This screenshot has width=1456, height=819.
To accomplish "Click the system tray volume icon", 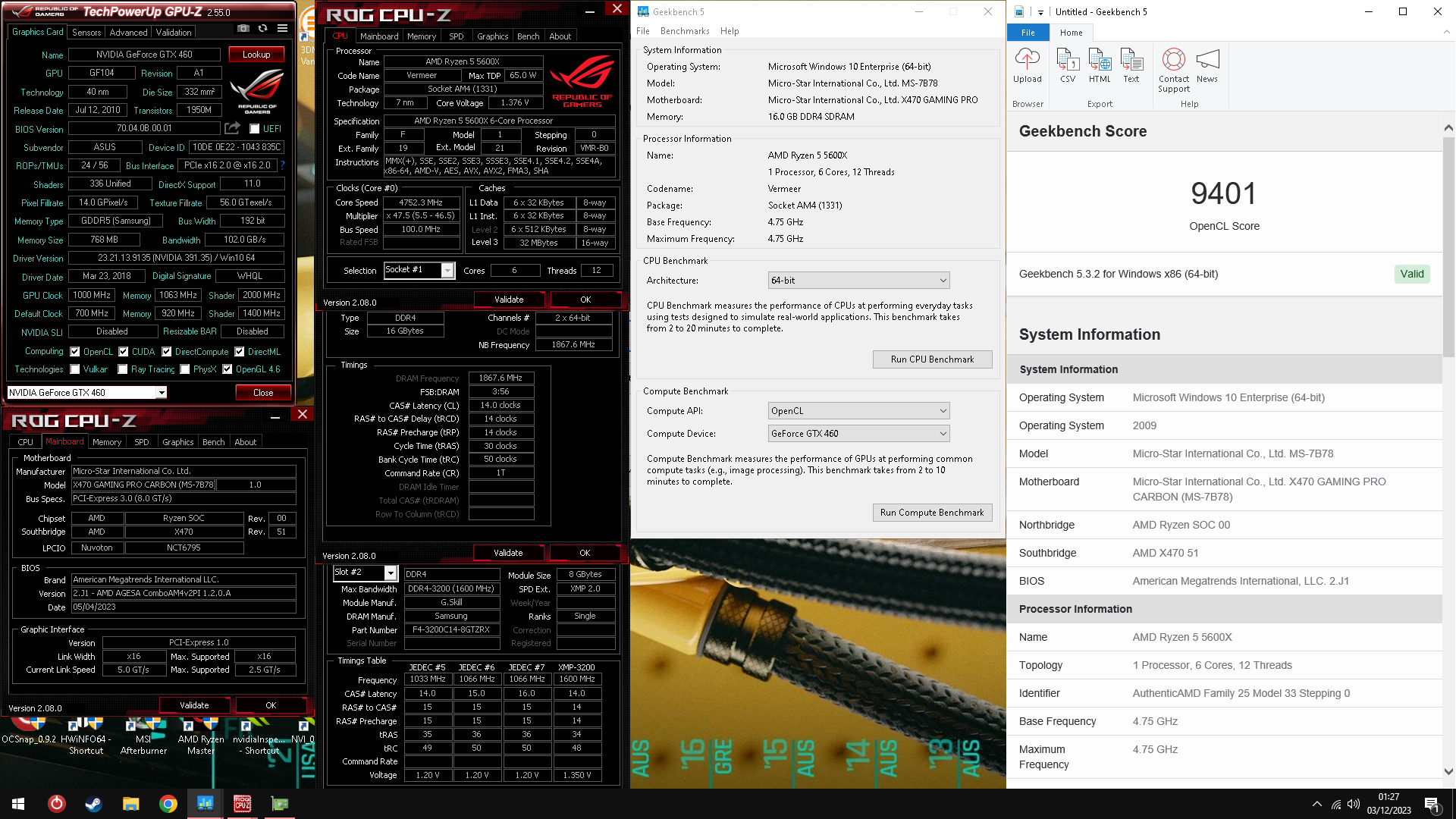I will pyautogui.click(x=1354, y=804).
